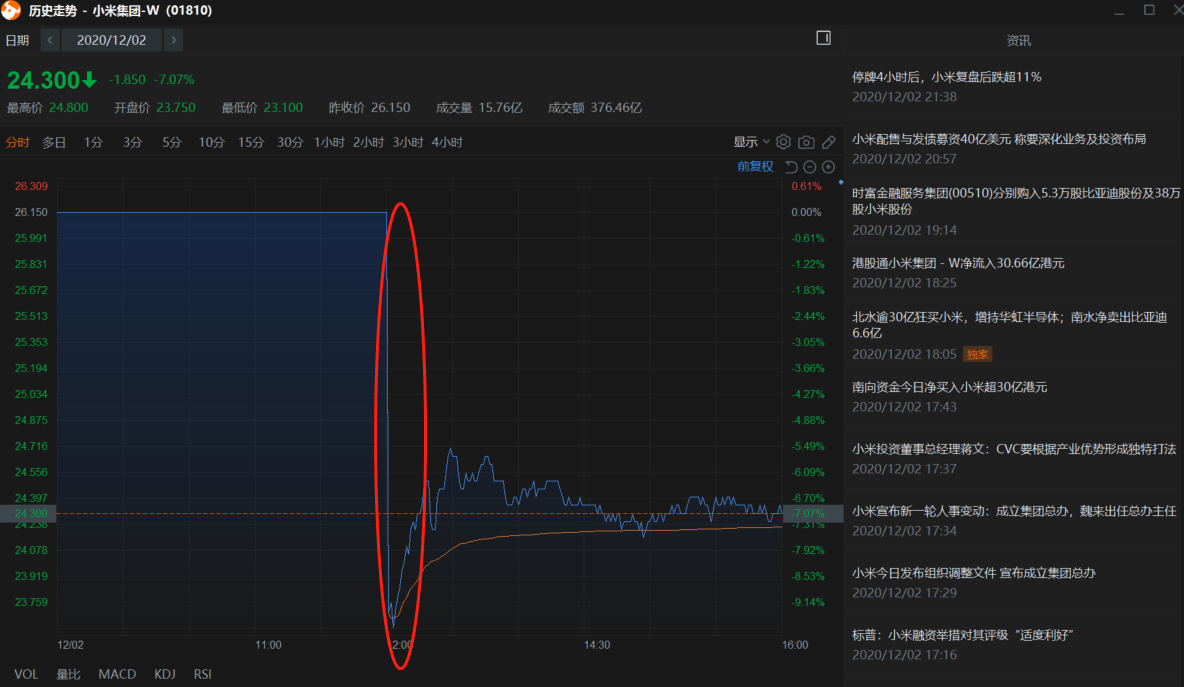This screenshot has height=687, width=1184.
Task: Click the orange 独家 exclusive tag
Action: pyautogui.click(x=977, y=354)
